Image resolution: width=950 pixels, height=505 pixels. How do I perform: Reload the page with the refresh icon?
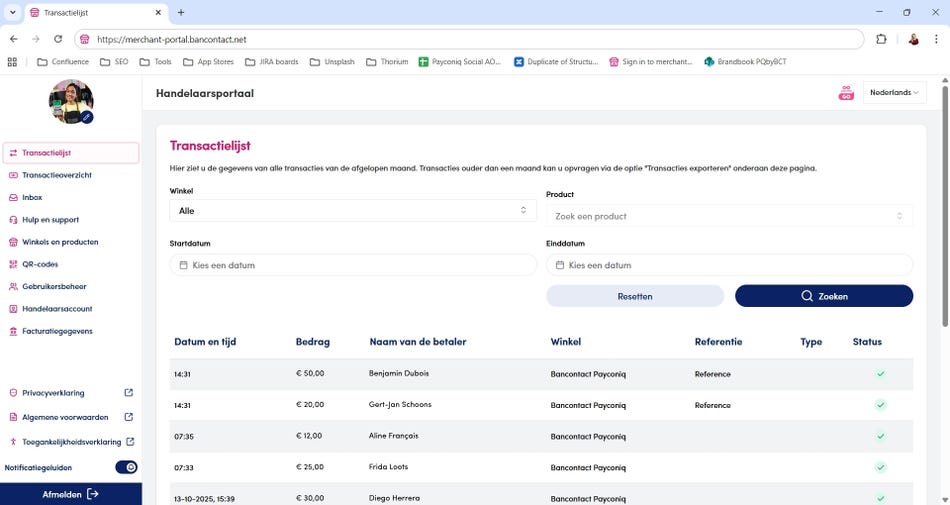point(58,39)
